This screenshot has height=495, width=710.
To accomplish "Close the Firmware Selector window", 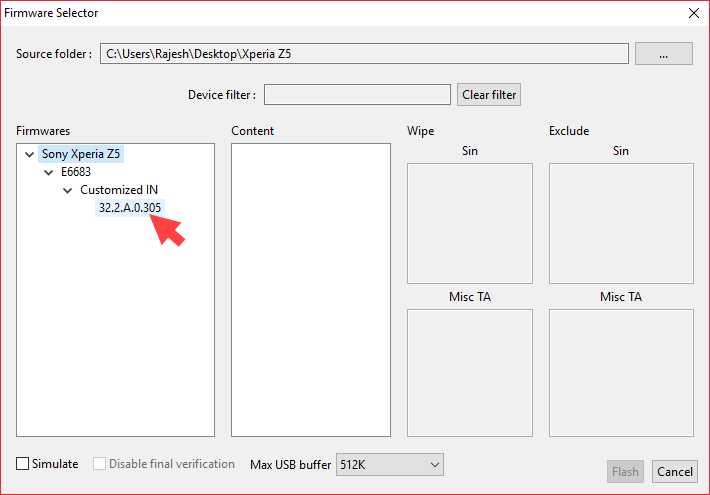I will (x=693, y=13).
